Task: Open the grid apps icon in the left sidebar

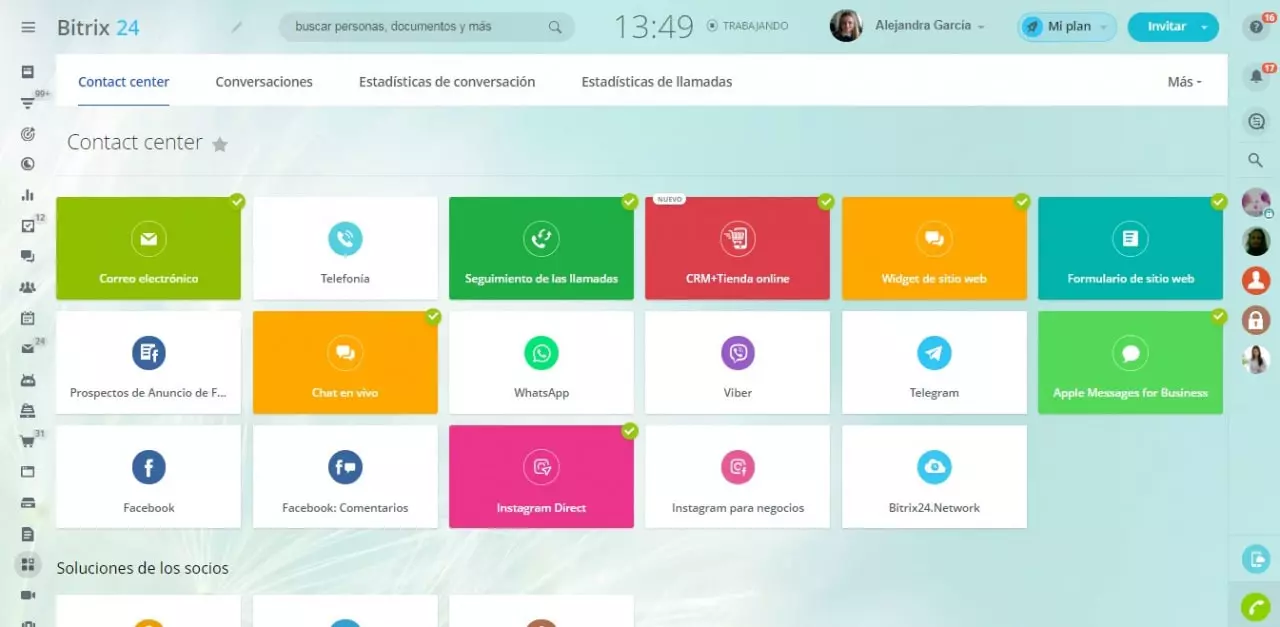Action: tap(28, 565)
